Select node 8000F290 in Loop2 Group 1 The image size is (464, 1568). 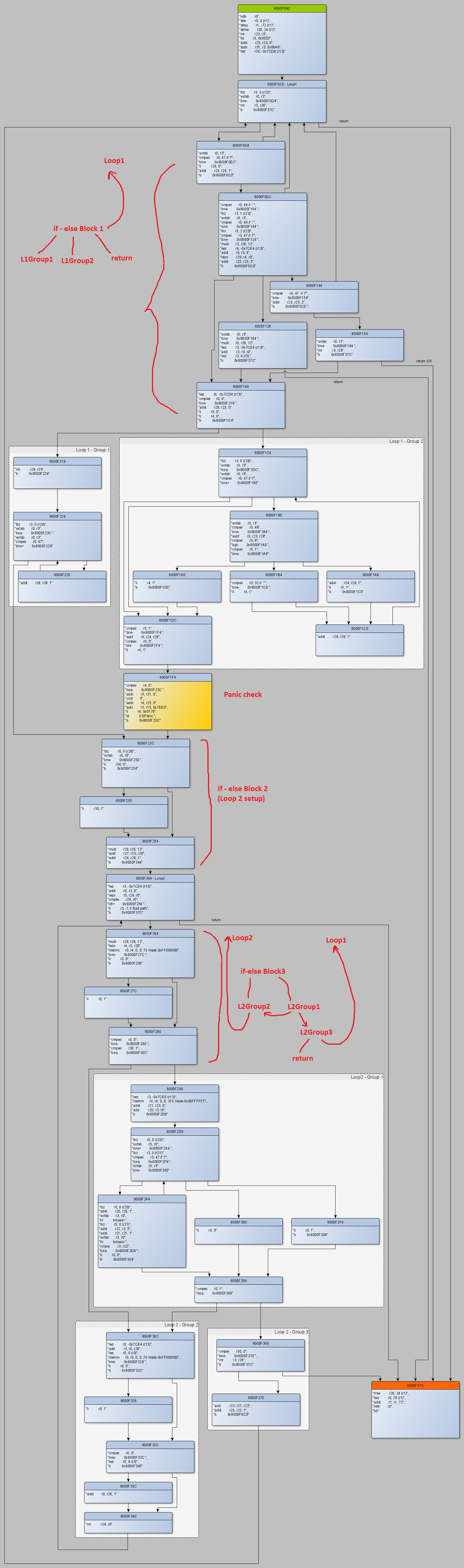(174, 1103)
